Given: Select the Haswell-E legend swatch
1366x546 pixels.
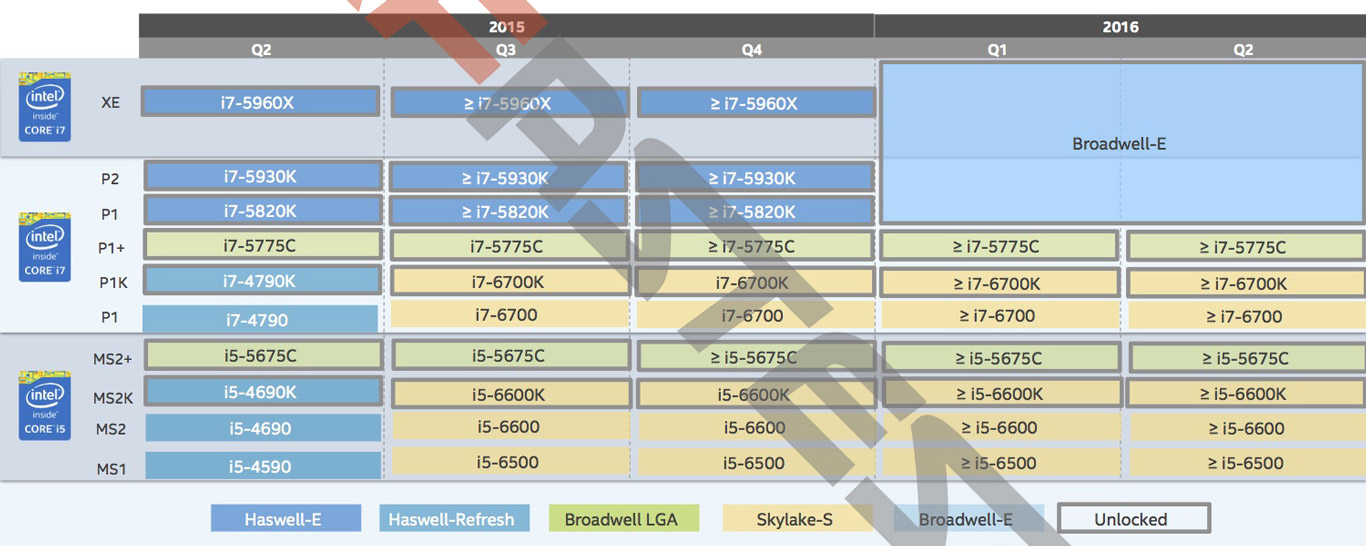Looking at the screenshot, I should [x=286, y=518].
